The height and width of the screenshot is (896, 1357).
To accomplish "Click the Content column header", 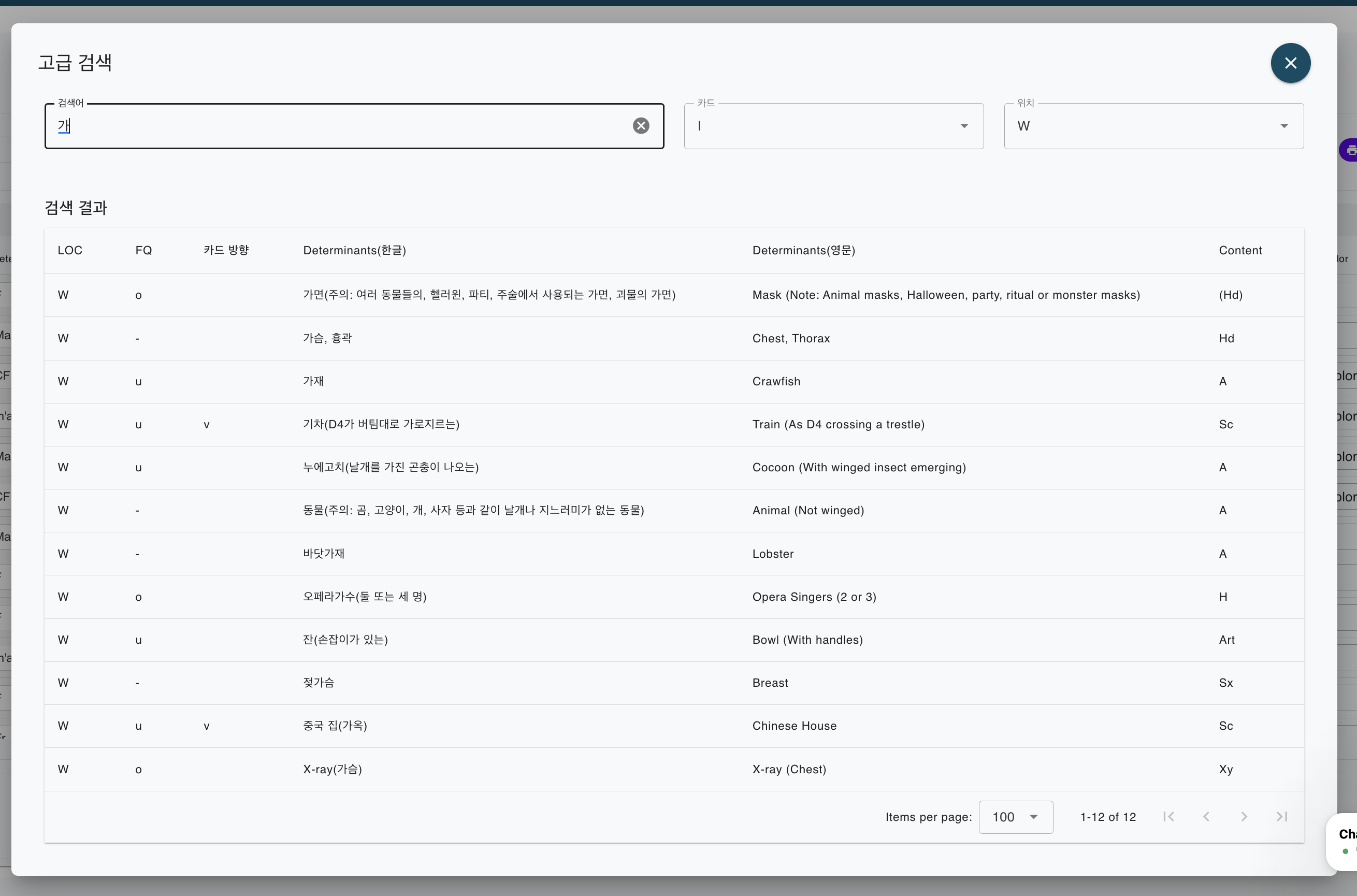I will 1240,250.
